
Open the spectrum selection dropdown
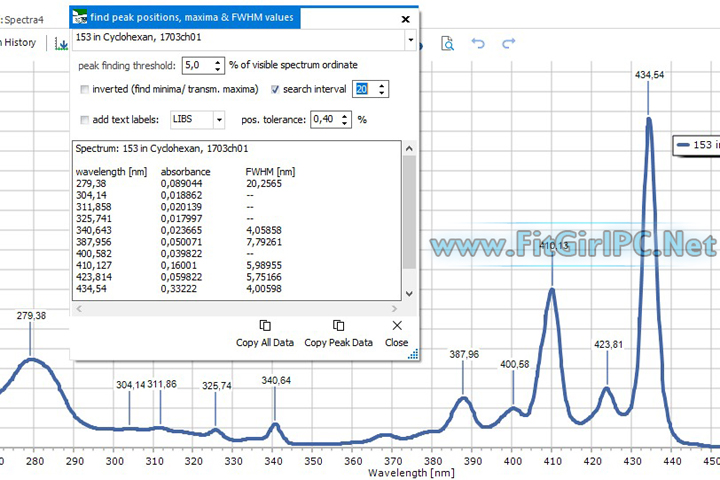point(409,41)
